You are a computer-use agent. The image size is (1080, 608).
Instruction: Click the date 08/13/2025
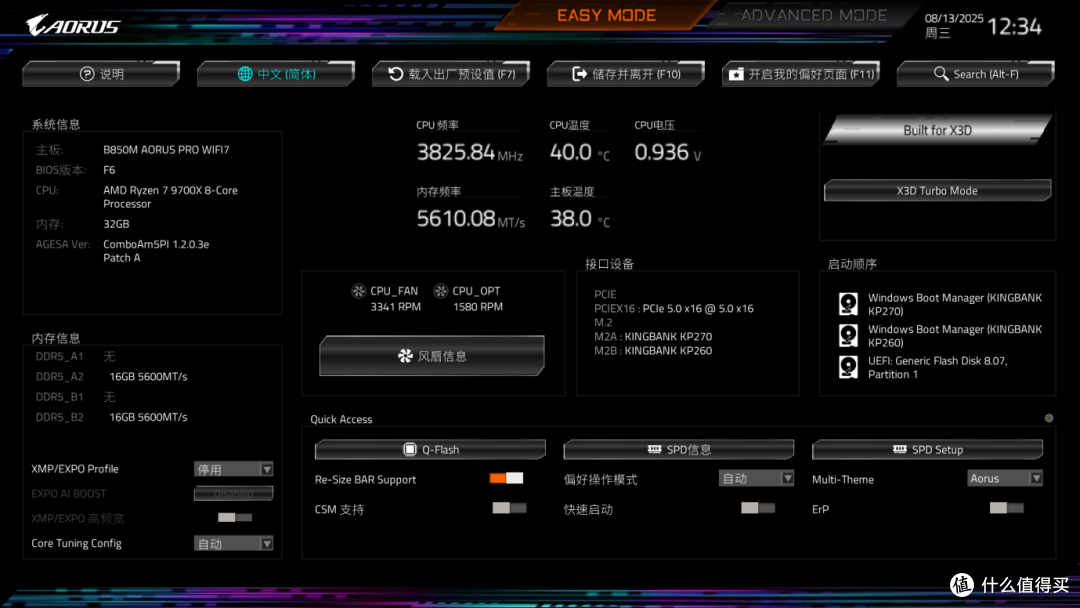click(954, 19)
